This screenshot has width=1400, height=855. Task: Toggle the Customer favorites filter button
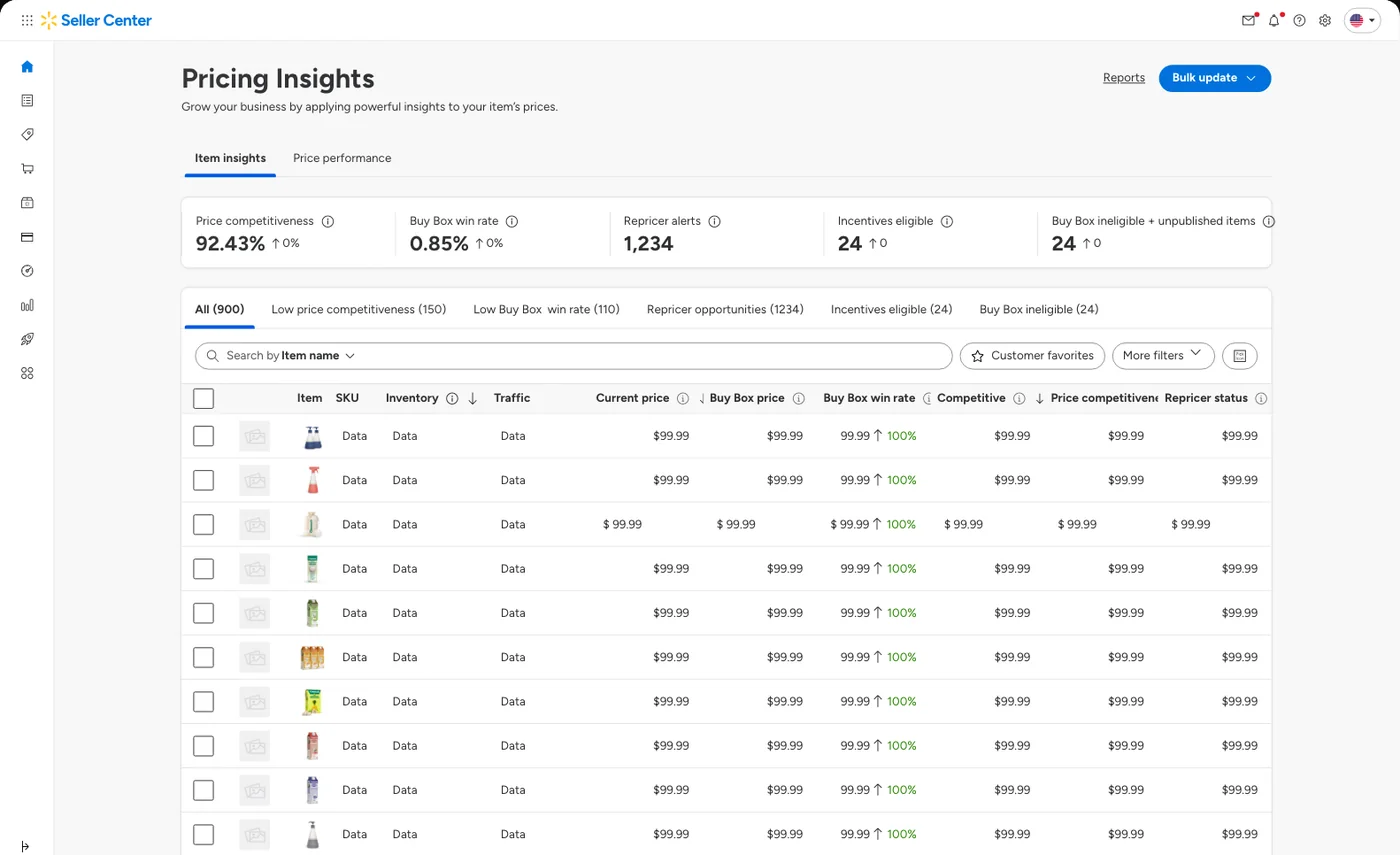[1032, 355]
